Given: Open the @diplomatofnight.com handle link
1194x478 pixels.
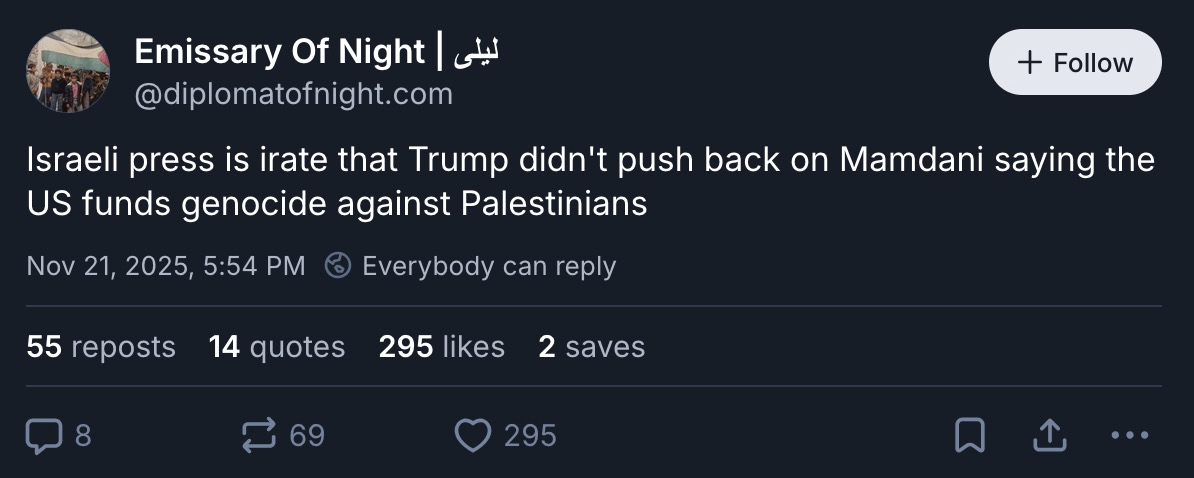Looking at the screenshot, I should 293,94.
